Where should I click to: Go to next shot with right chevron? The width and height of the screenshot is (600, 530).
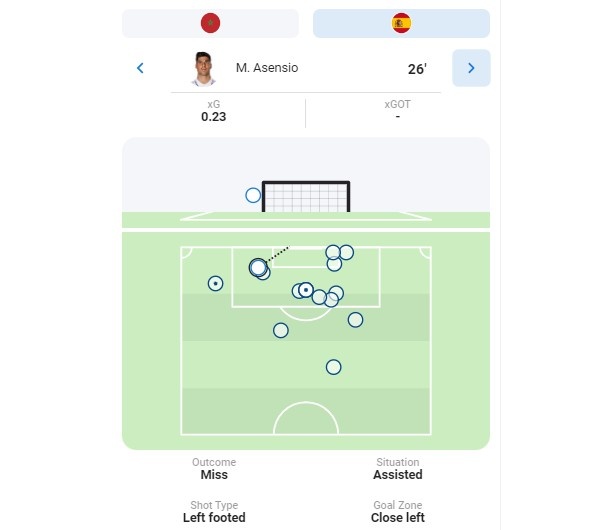click(471, 68)
